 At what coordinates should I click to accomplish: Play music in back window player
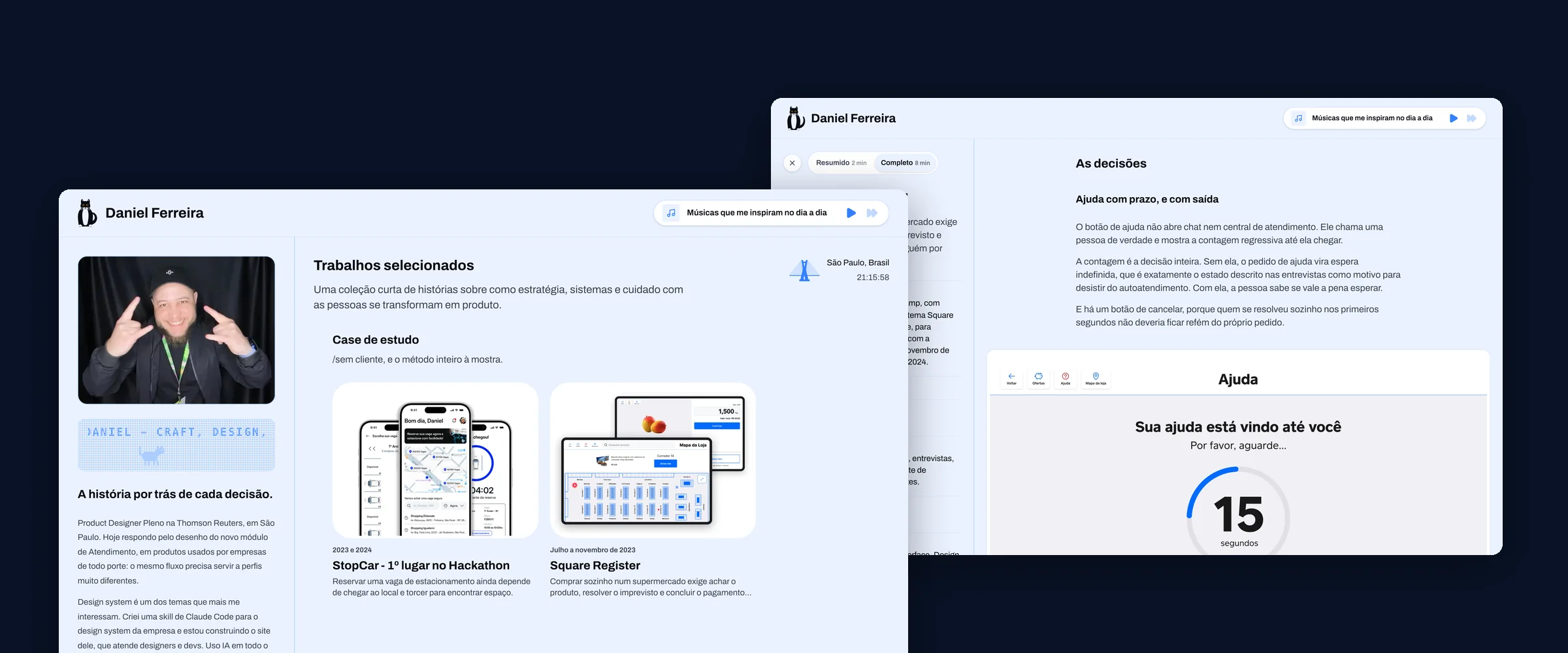pyautogui.click(x=1453, y=118)
